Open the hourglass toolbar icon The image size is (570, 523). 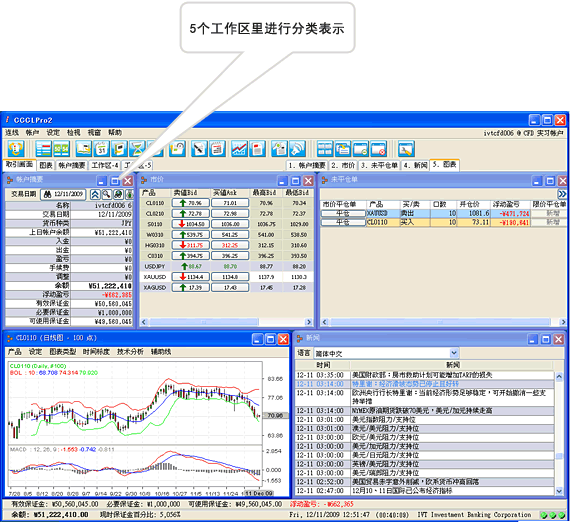137,149
